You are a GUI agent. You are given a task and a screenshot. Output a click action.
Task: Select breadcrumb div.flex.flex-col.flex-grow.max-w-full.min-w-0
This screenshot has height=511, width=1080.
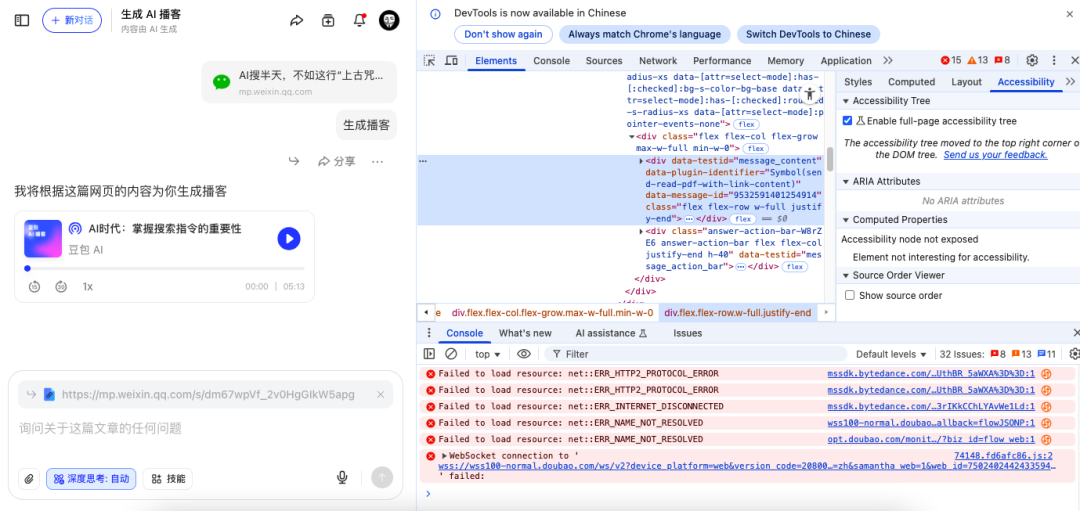coord(552,313)
